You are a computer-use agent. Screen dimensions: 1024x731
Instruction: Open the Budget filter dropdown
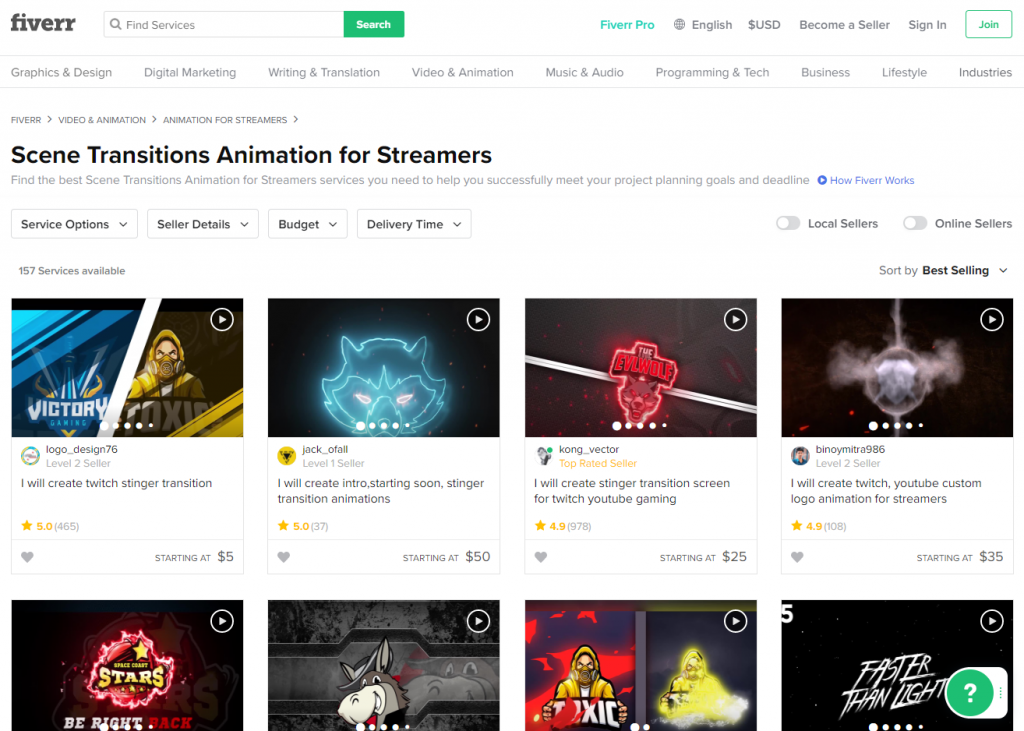[x=307, y=224]
